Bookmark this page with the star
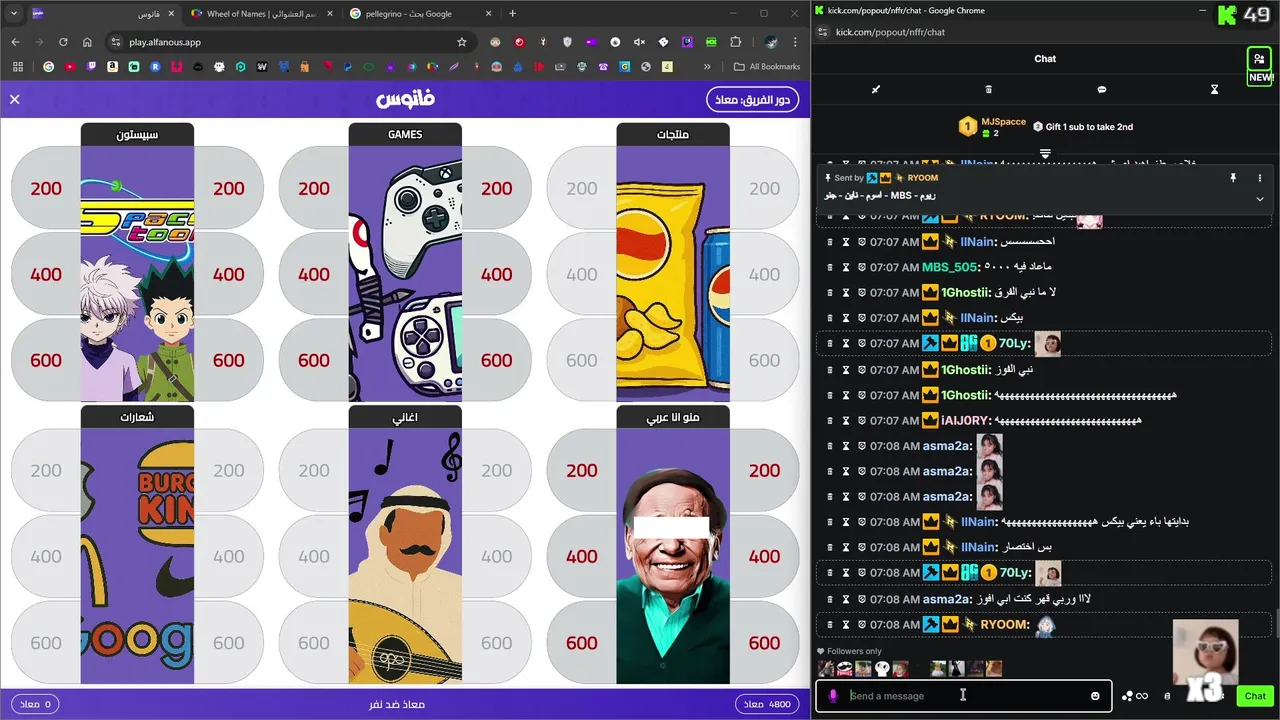 point(462,42)
